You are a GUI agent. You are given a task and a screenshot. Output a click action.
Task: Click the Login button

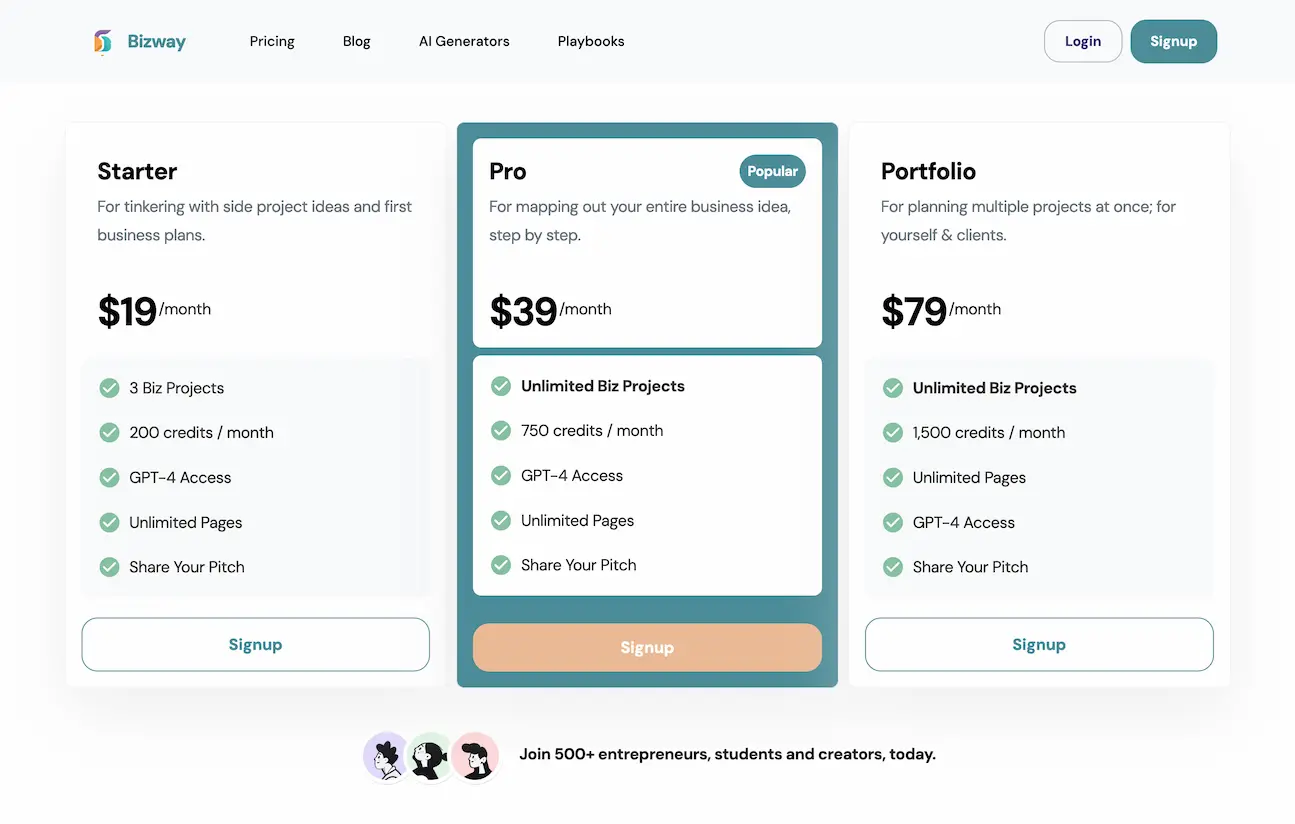(1083, 41)
